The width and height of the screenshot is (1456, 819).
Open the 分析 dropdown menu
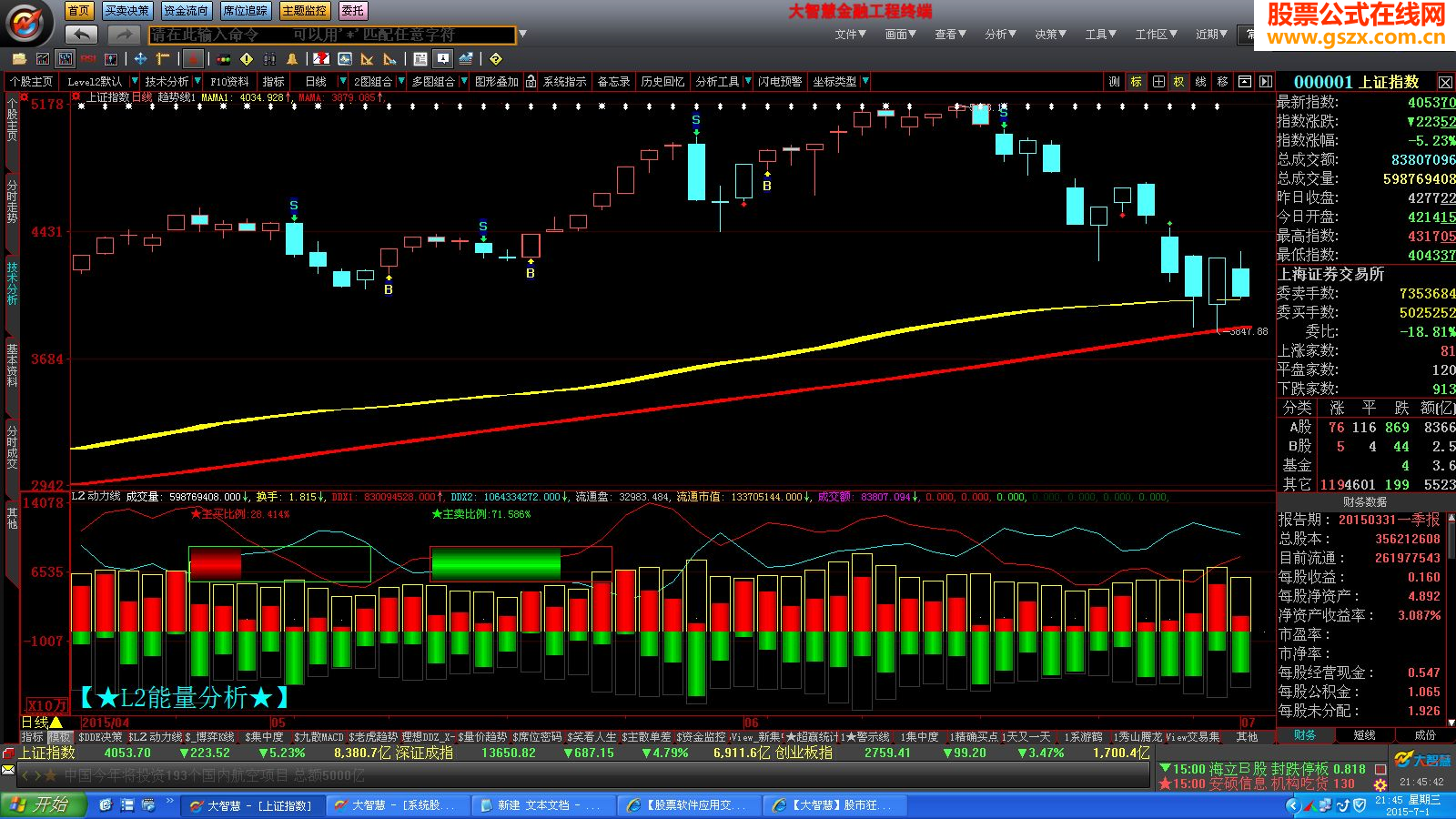click(1001, 35)
